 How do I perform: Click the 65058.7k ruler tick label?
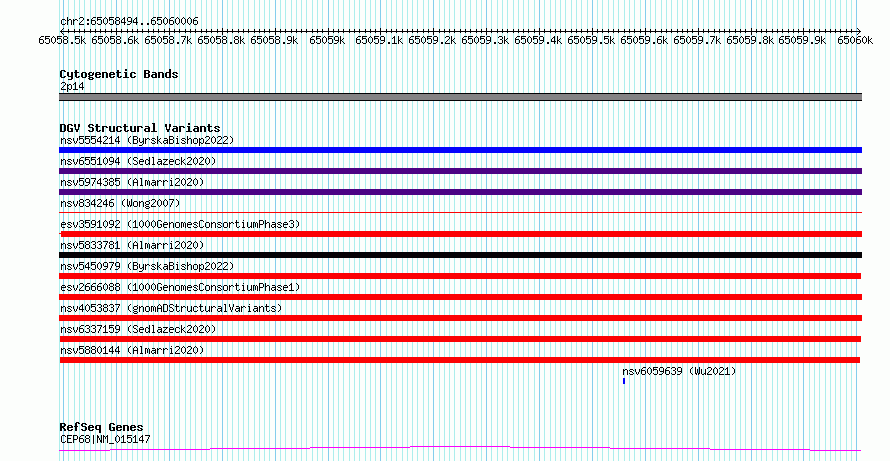coord(168,41)
